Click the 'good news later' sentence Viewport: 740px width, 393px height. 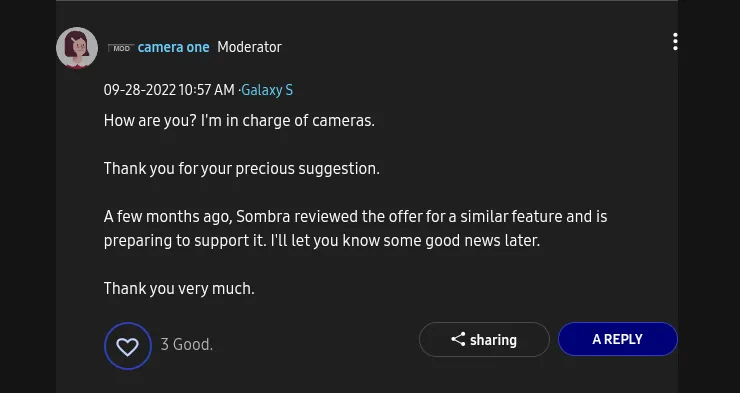[x=405, y=241]
